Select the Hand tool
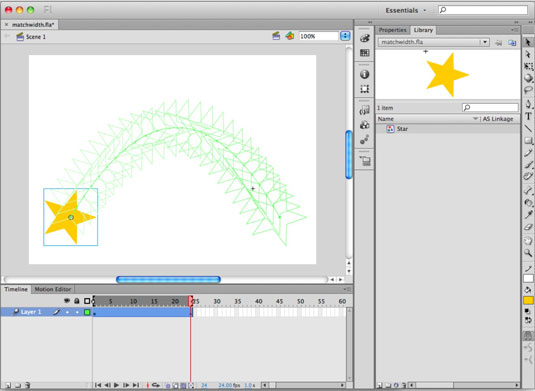Image resolution: width=535 pixels, height=391 pixels. [528, 241]
